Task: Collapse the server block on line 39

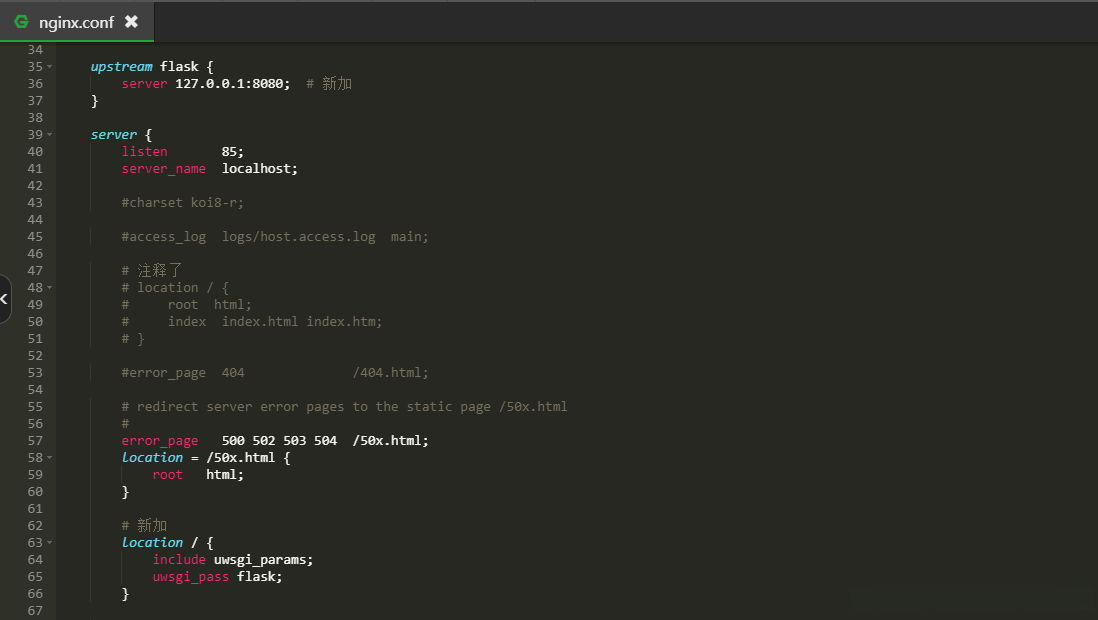Action: pyautogui.click(x=52, y=134)
